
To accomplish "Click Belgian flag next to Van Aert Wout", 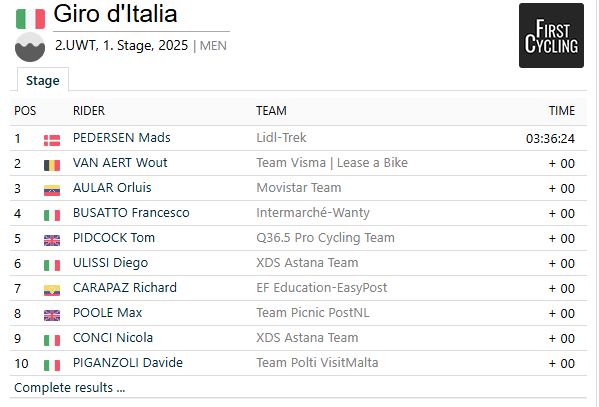I will point(52,165).
